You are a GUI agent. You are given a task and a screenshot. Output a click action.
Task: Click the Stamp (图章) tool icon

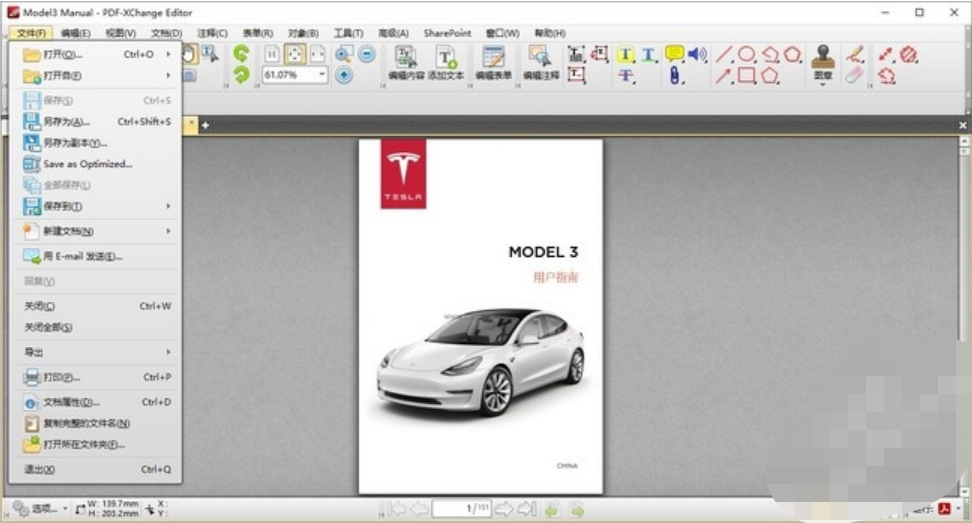(x=823, y=61)
